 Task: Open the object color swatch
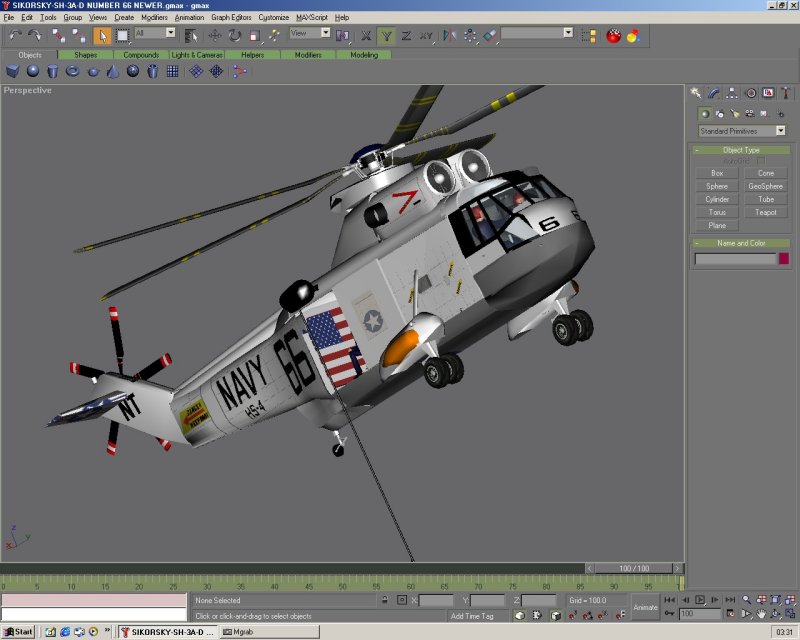click(783, 259)
